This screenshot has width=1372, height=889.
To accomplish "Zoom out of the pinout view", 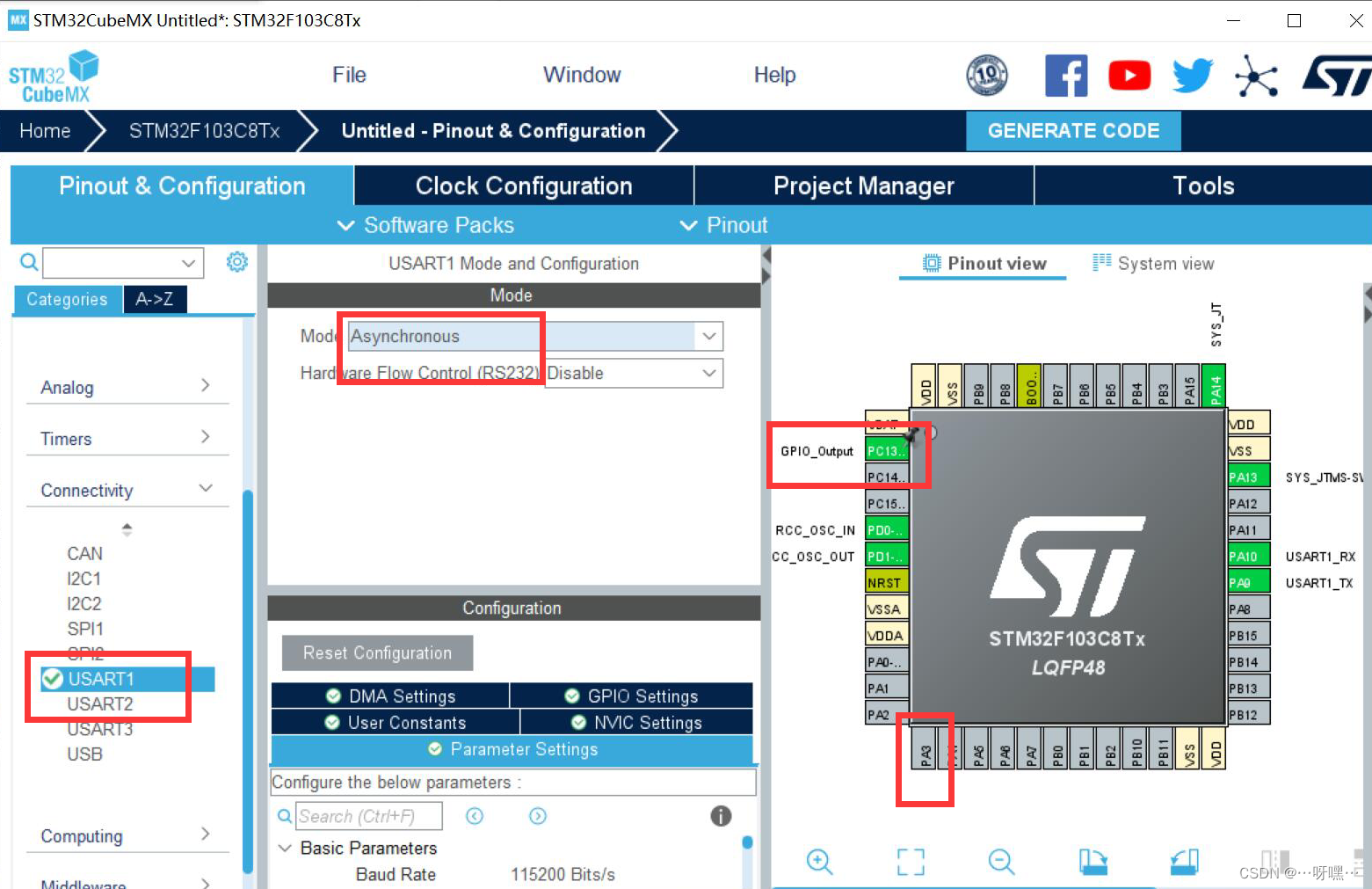I will pyautogui.click(x=1001, y=861).
